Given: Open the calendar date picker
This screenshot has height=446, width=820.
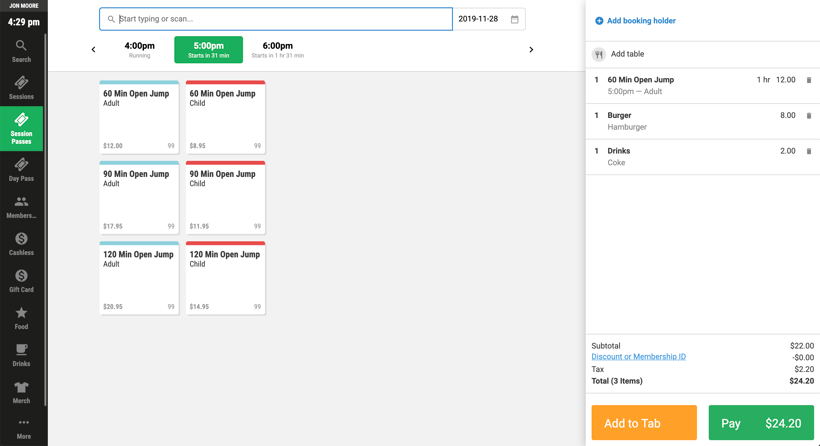Looking at the screenshot, I should coord(515,19).
